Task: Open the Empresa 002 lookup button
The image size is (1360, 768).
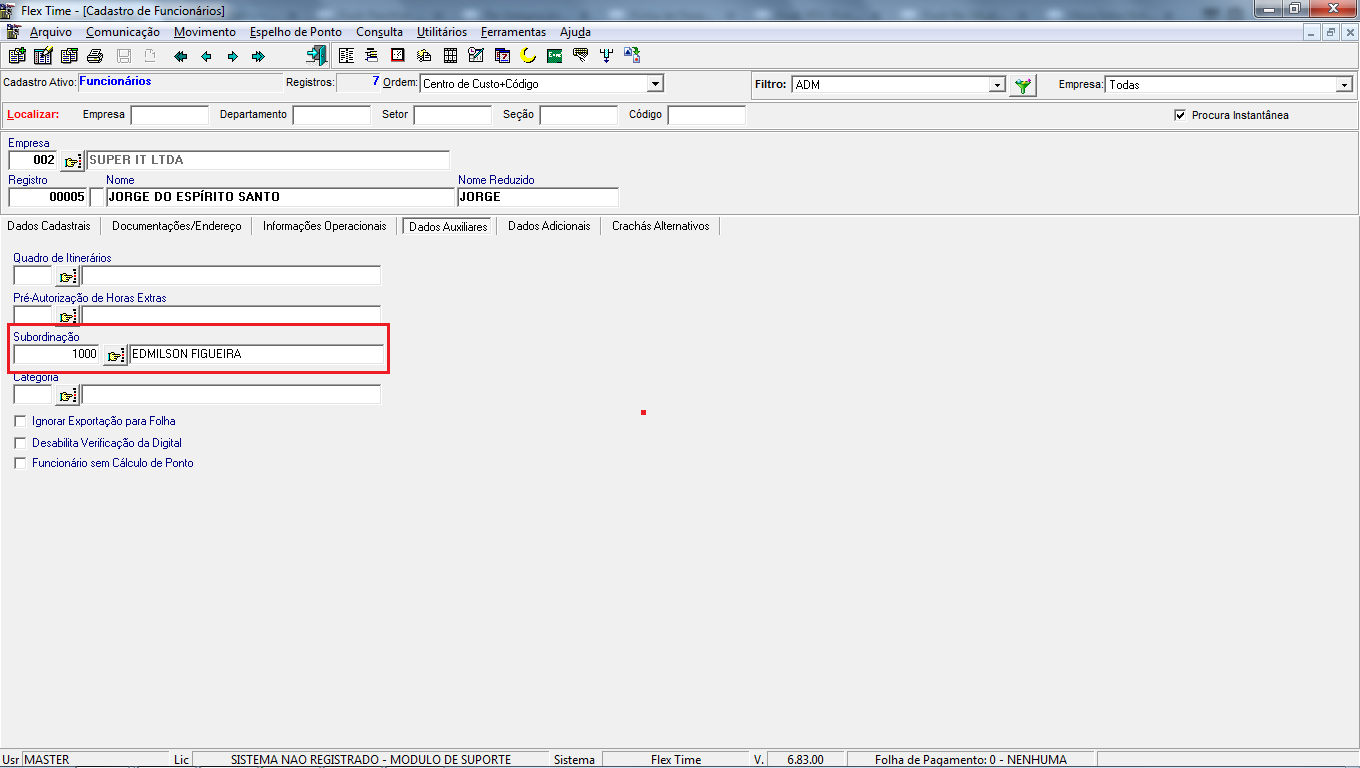Action: pyautogui.click(x=73, y=160)
